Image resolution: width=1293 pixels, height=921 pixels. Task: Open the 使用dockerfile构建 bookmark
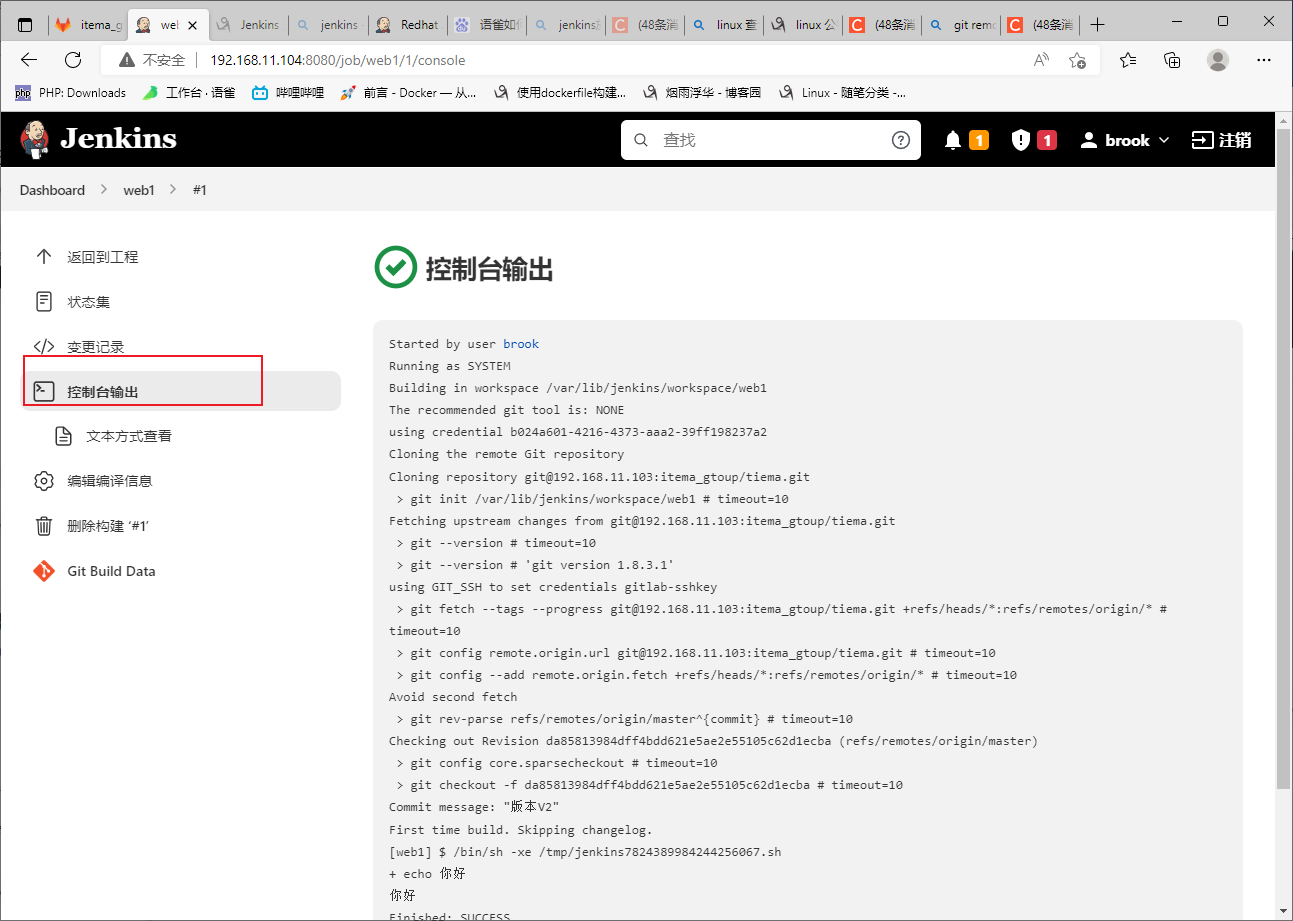pyautogui.click(x=560, y=93)
